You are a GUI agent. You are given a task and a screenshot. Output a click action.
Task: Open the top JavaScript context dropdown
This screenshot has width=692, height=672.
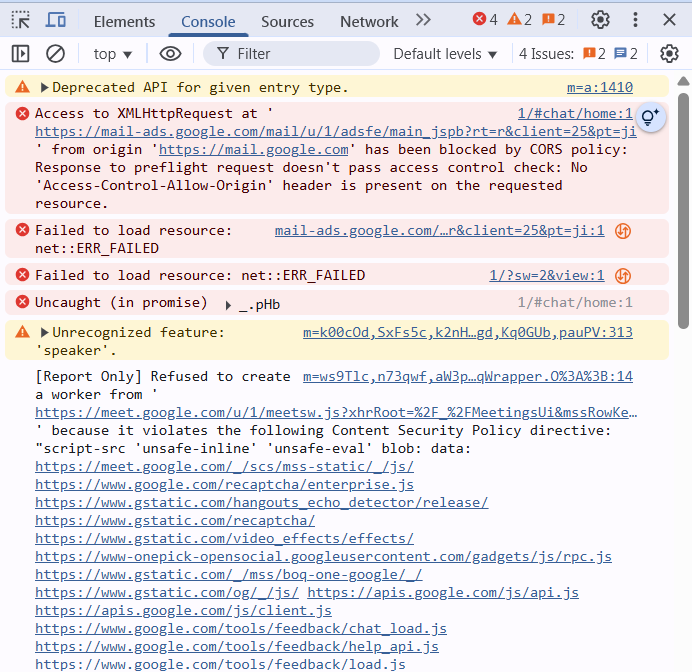click(x=113, y=54)
